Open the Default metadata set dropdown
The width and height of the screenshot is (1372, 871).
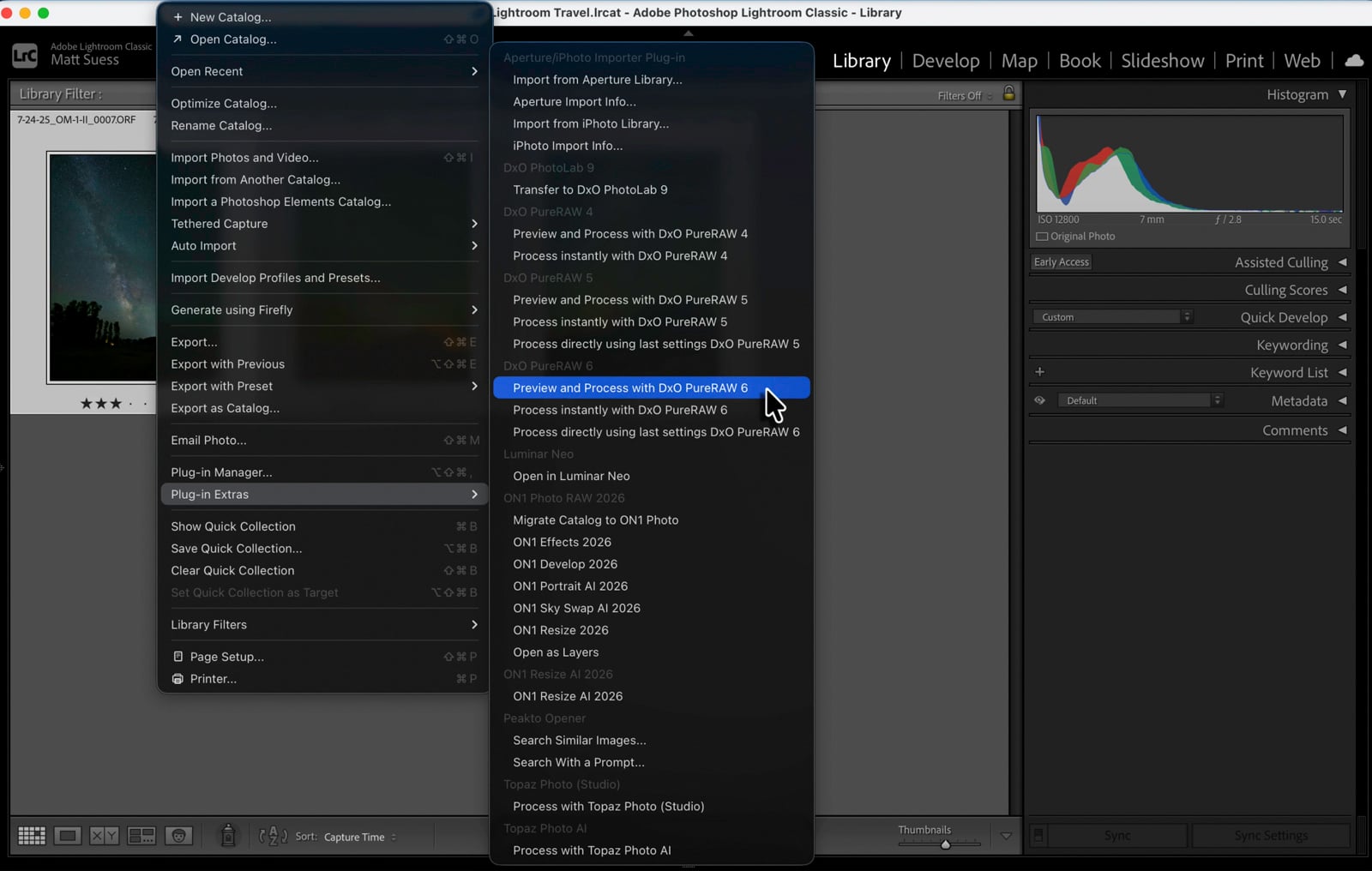click(1140, 400)
